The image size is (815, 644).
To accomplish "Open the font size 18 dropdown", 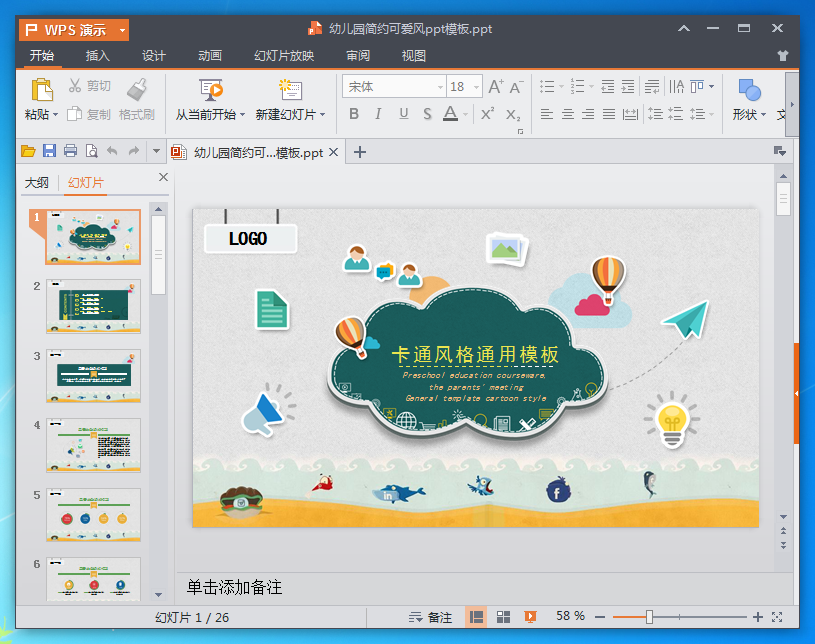I will click(x=476, y=87).
